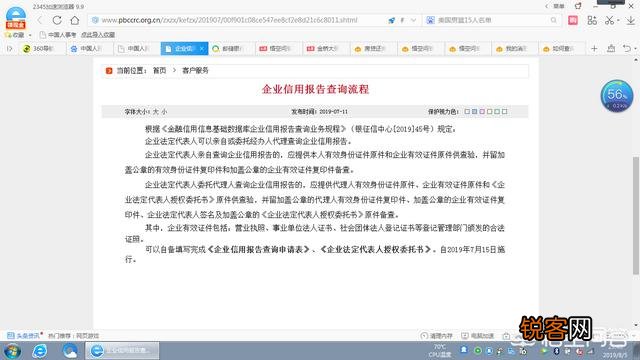Close the active 企业信 tab

click(x=202, y=49)
